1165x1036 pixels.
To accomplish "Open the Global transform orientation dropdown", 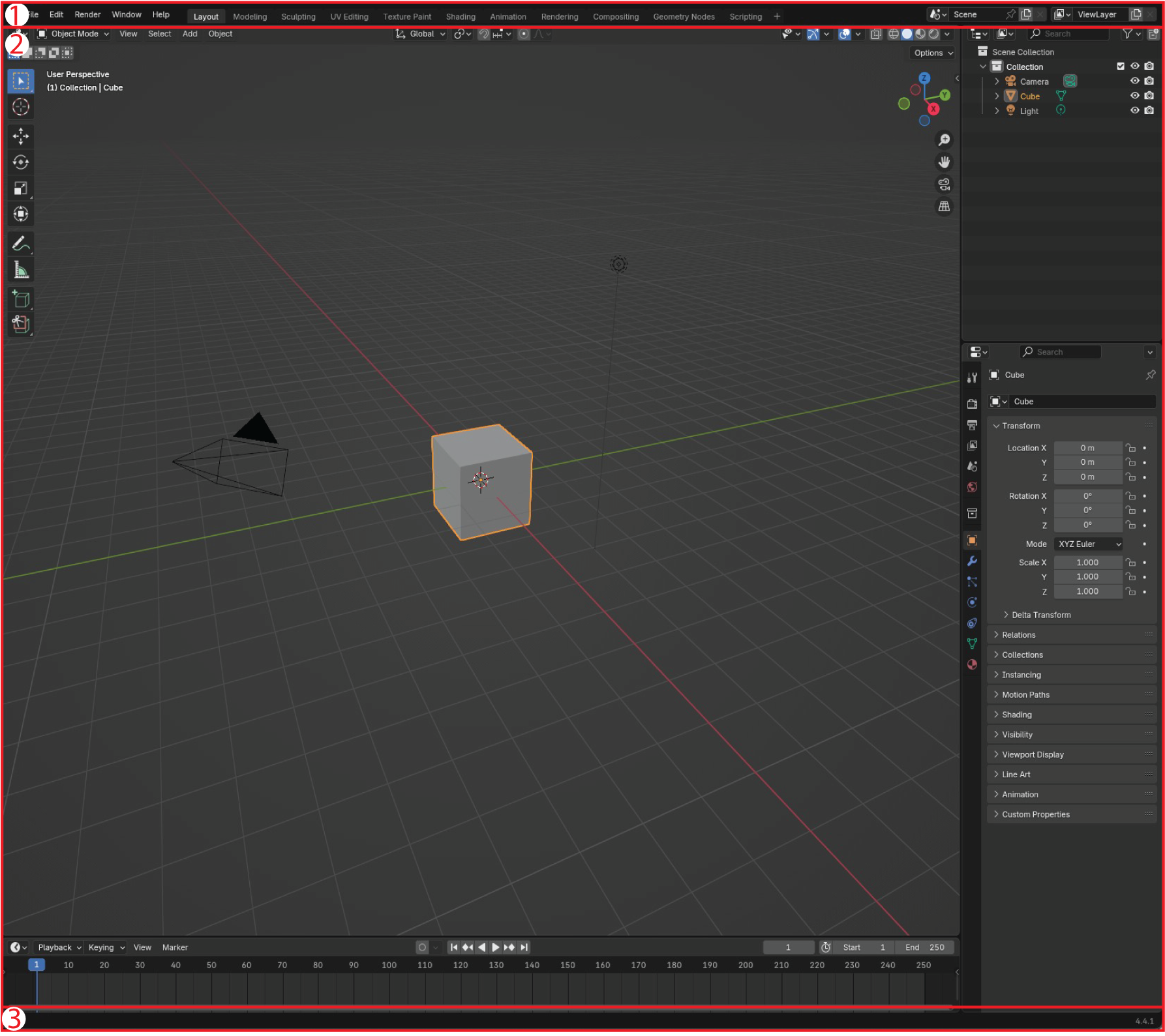I will [421, 34].
